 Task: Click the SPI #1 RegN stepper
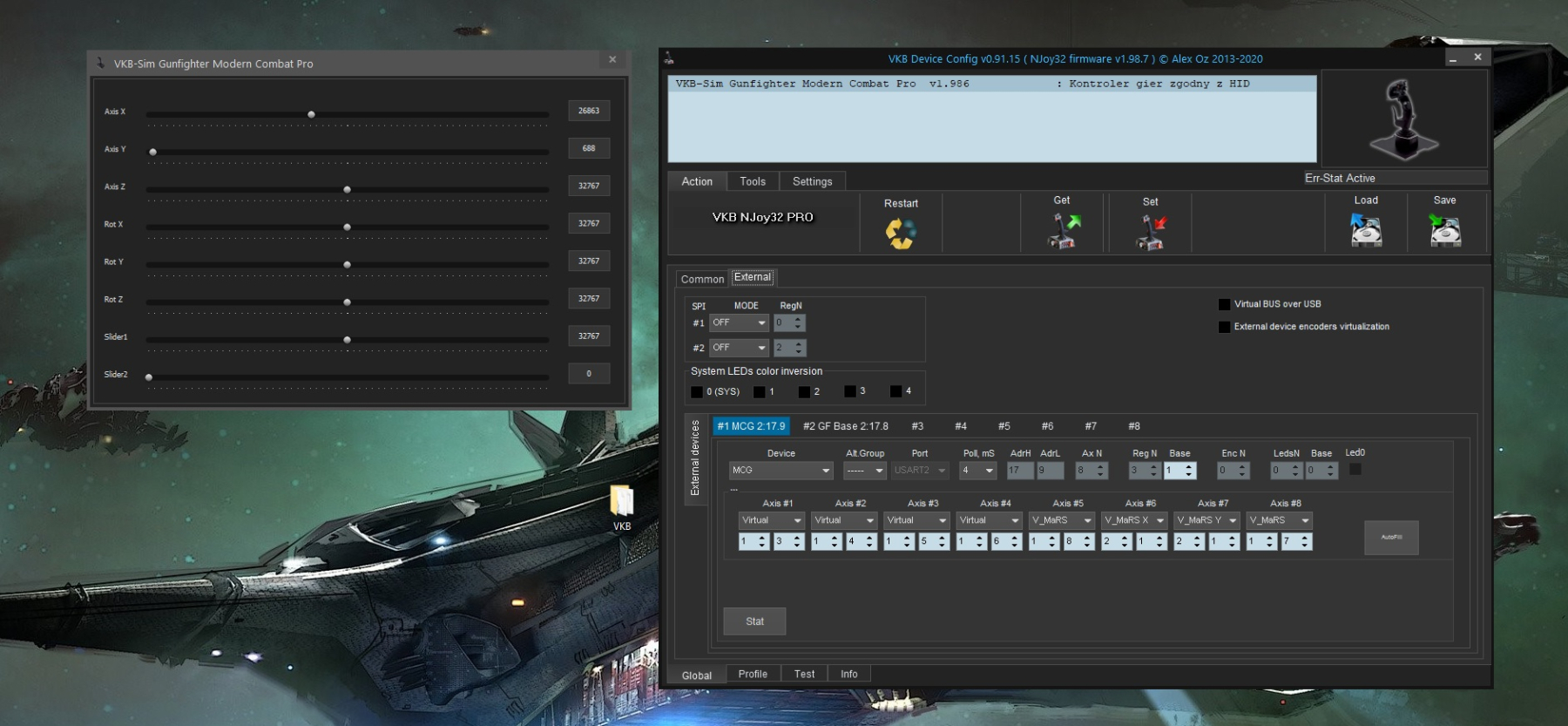(789, 322)
